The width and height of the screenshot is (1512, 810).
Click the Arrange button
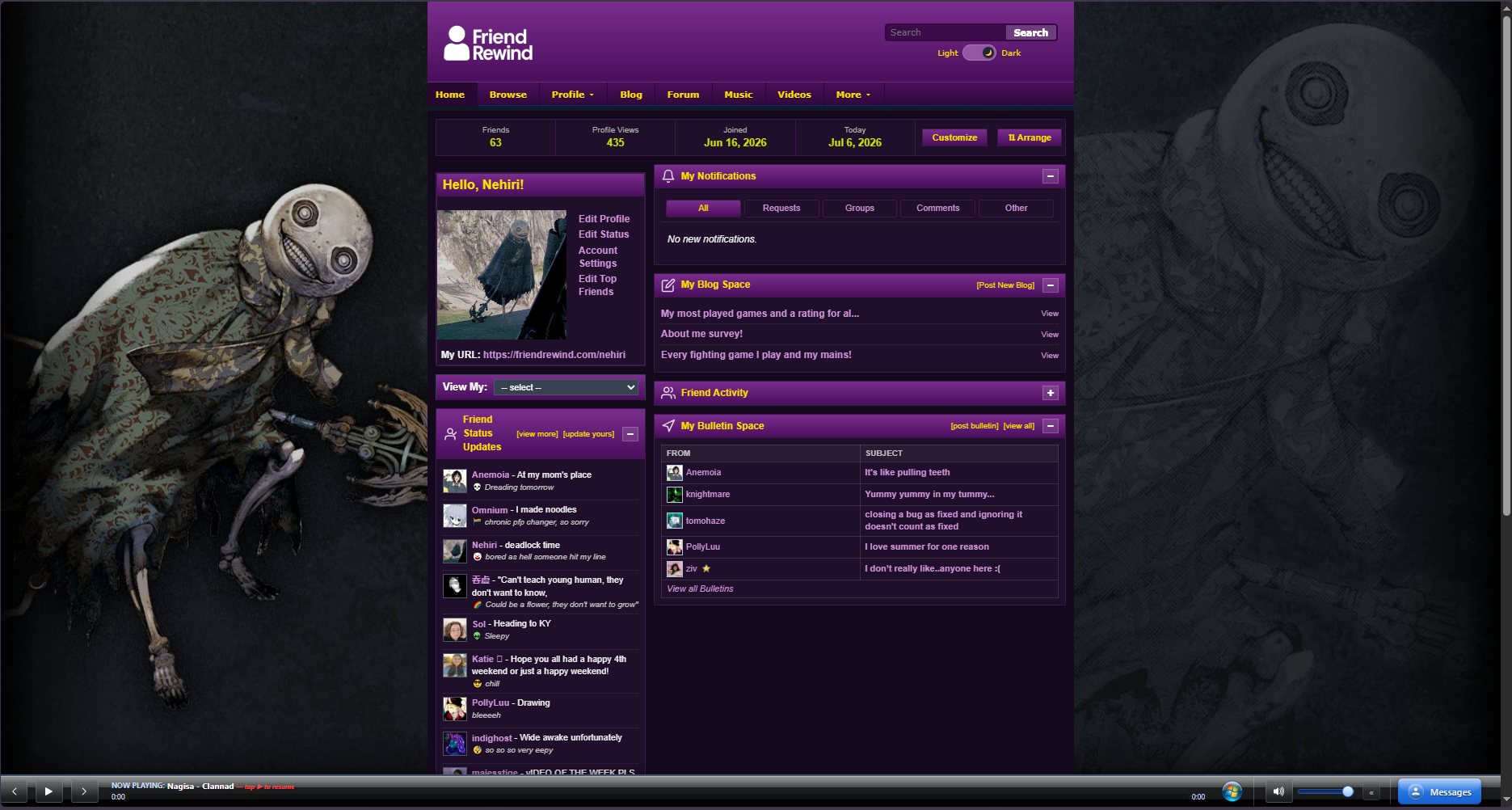pyautogui.click(x=1030, y=137)
